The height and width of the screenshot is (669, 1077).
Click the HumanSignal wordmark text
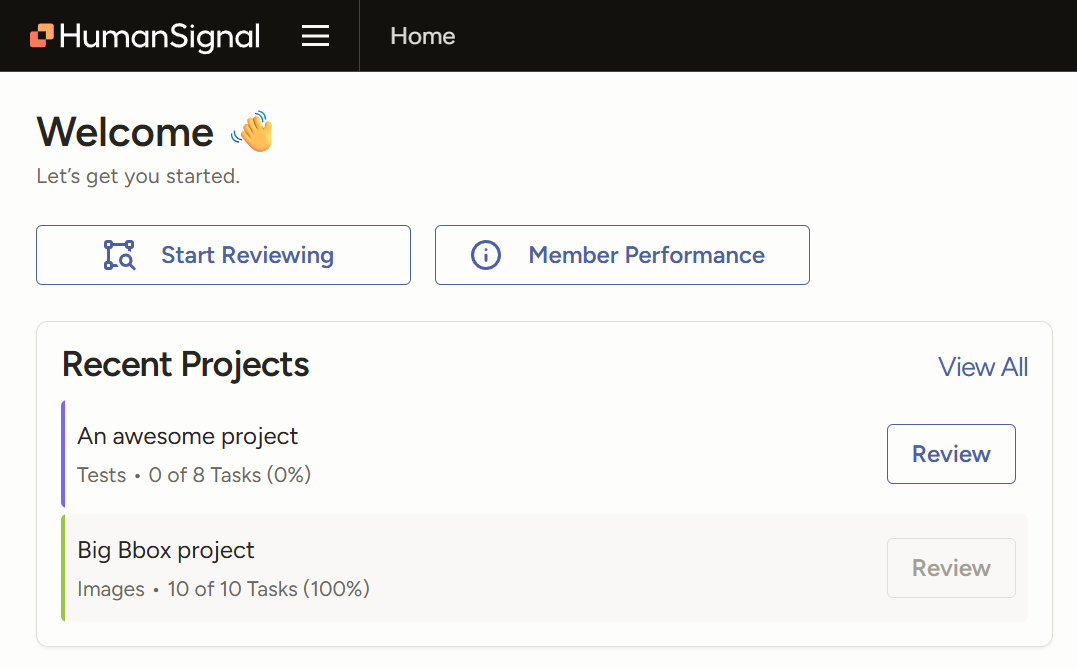coord(160,36)
